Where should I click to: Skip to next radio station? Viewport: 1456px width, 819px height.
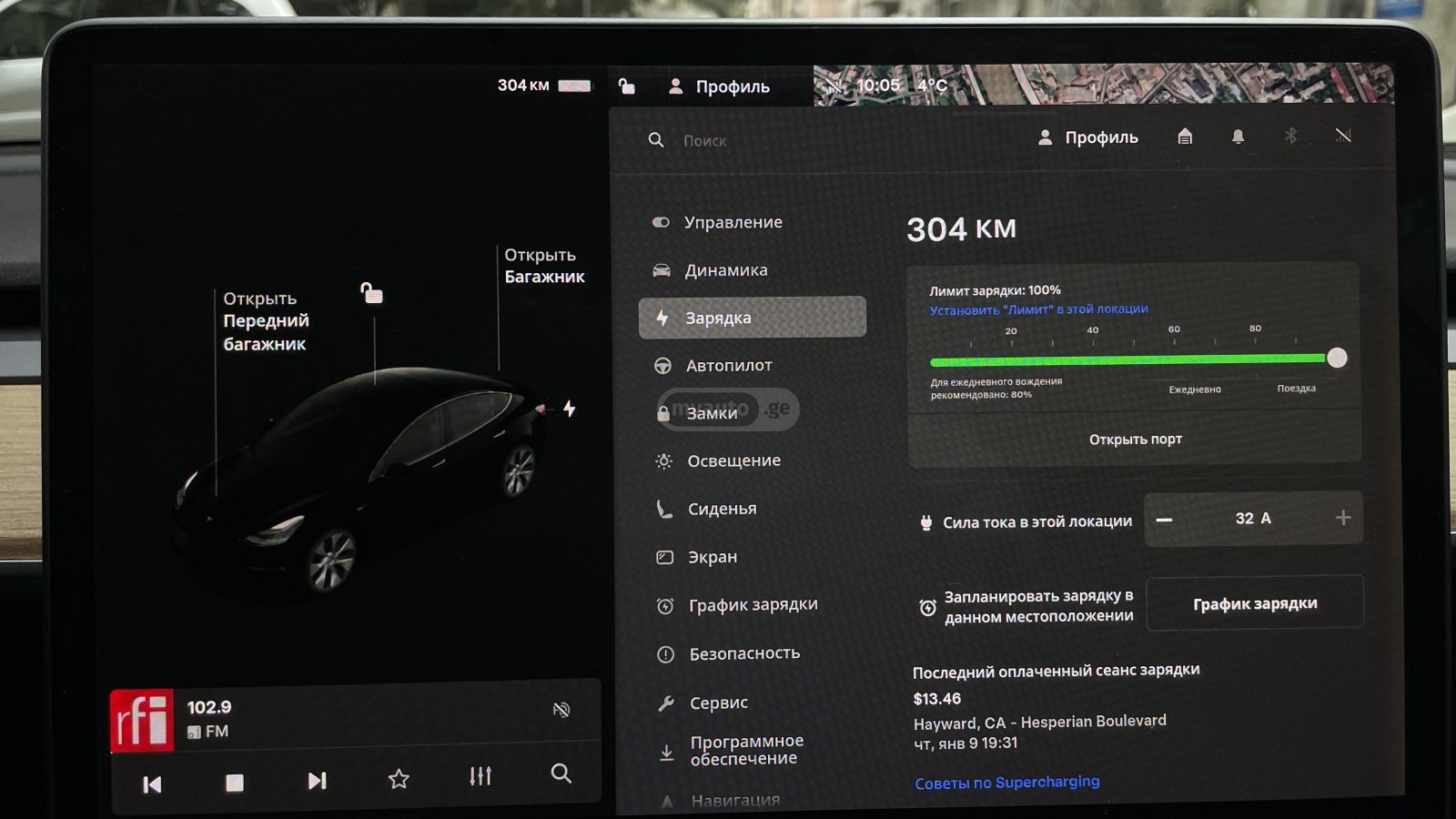pos(317,781)
